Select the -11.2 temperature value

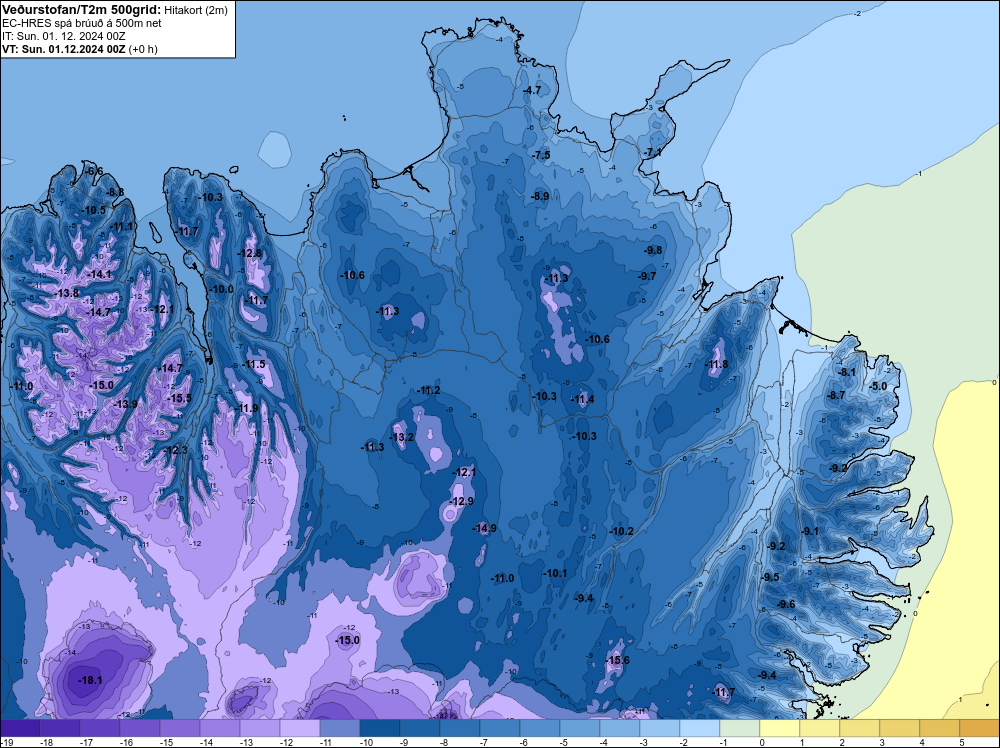[x=428, y=390]
